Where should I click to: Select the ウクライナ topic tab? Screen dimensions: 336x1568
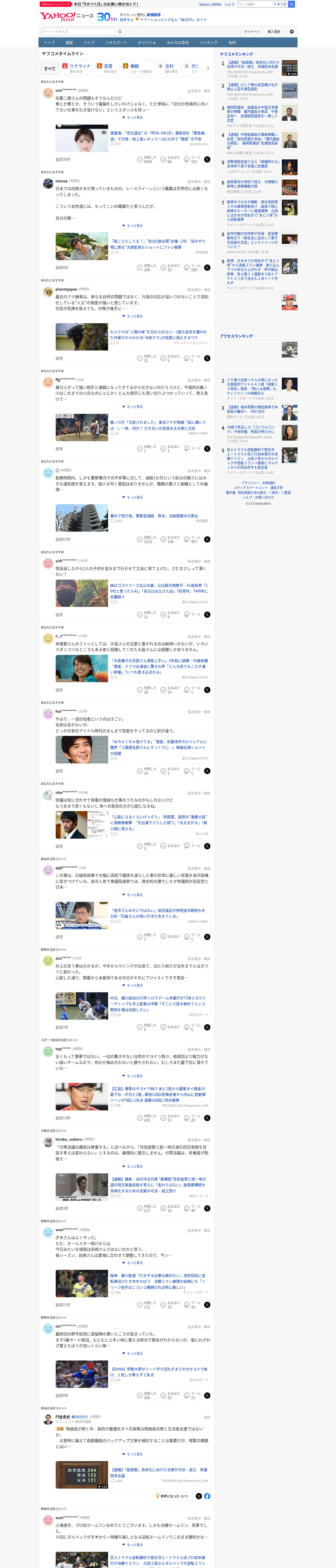coord(77,68)
